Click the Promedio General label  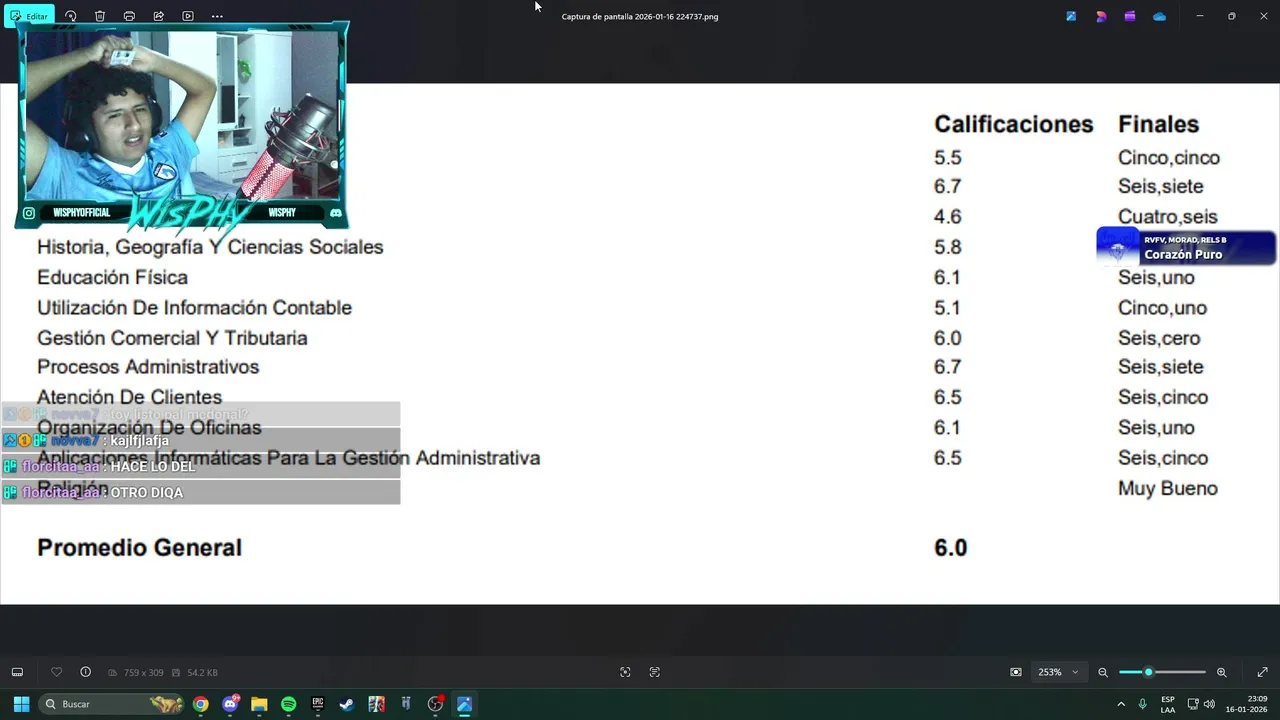tap(139, 548)
